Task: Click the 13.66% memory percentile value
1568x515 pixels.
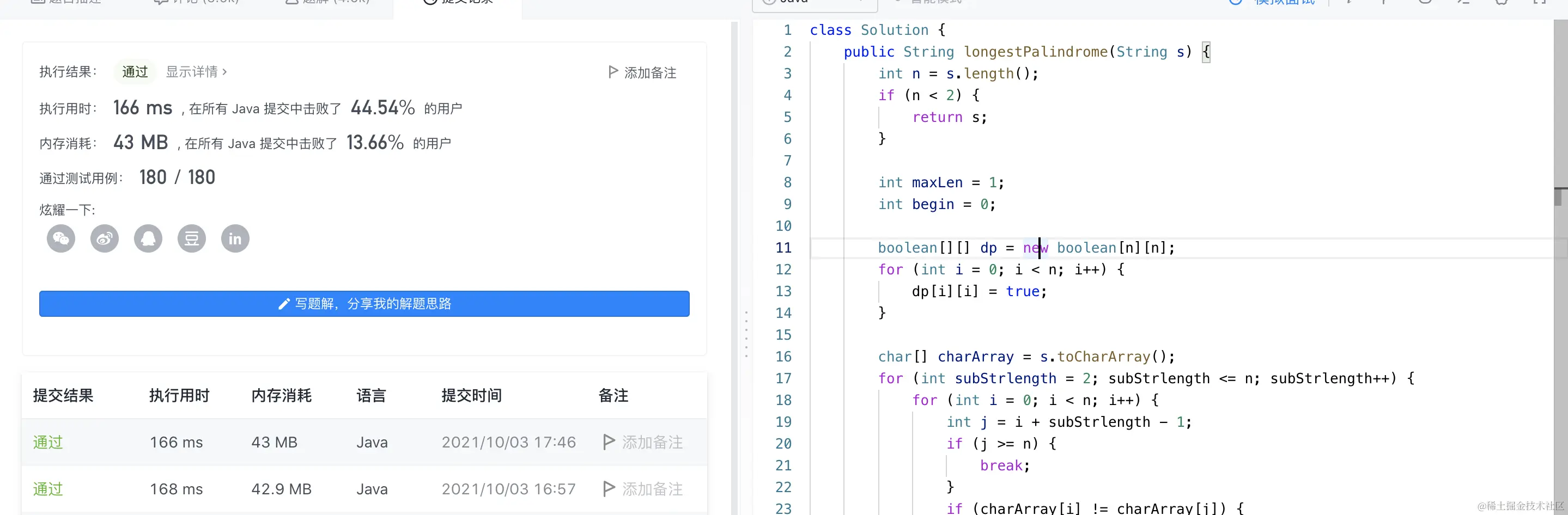Action: [x=375, y=142]
